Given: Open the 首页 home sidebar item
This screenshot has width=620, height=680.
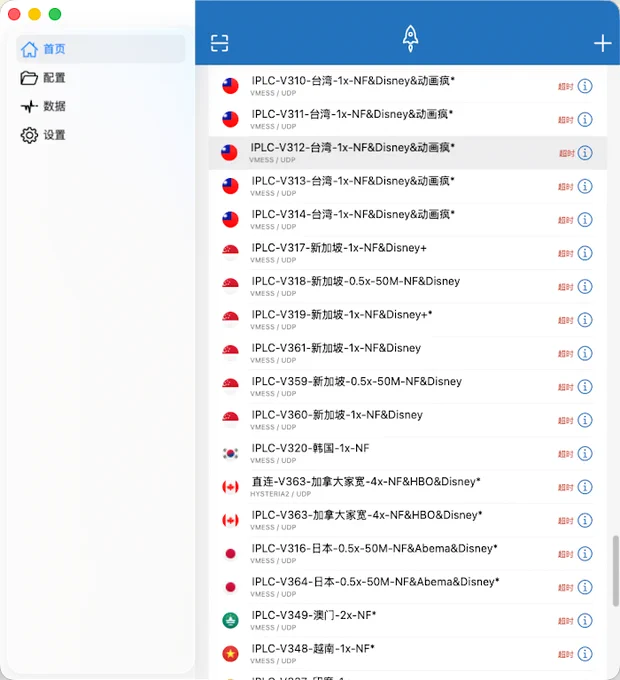Looking at the screenshot, I should click(101, 49).
